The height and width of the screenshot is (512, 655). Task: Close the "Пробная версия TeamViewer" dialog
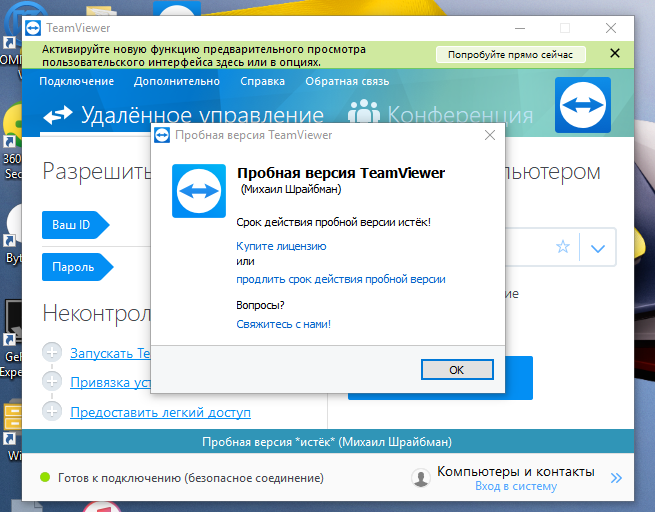tap(490, 135)
